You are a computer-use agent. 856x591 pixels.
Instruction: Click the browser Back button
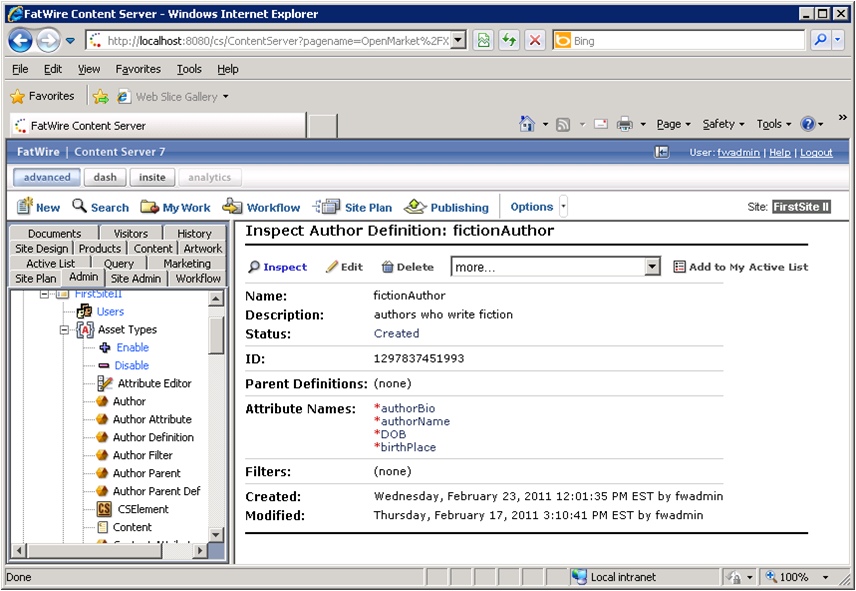pyautogui.click(x=20, y=41)
